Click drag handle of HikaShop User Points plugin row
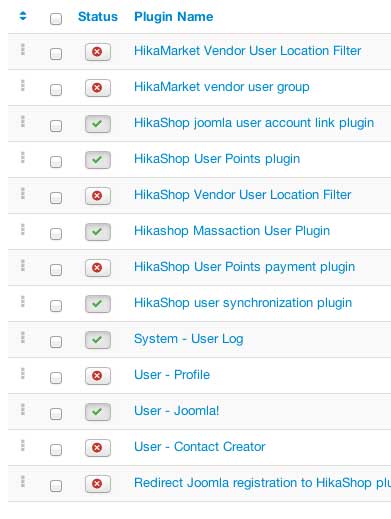The image size is (391, 519). click(x=23, y=157)
